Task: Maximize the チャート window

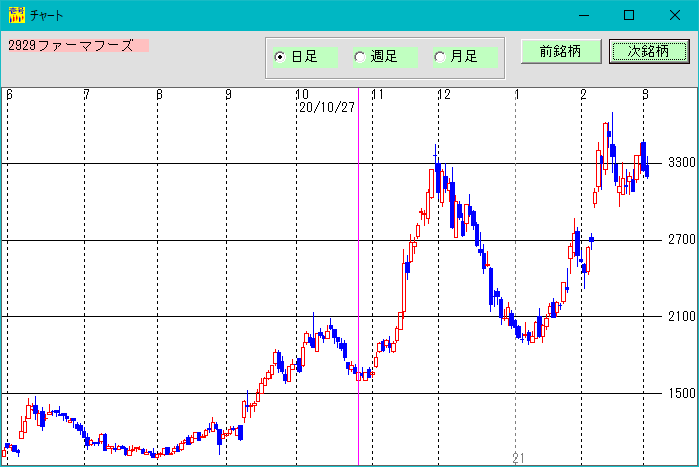Action: pyautogui.click(x=629, y=15)
